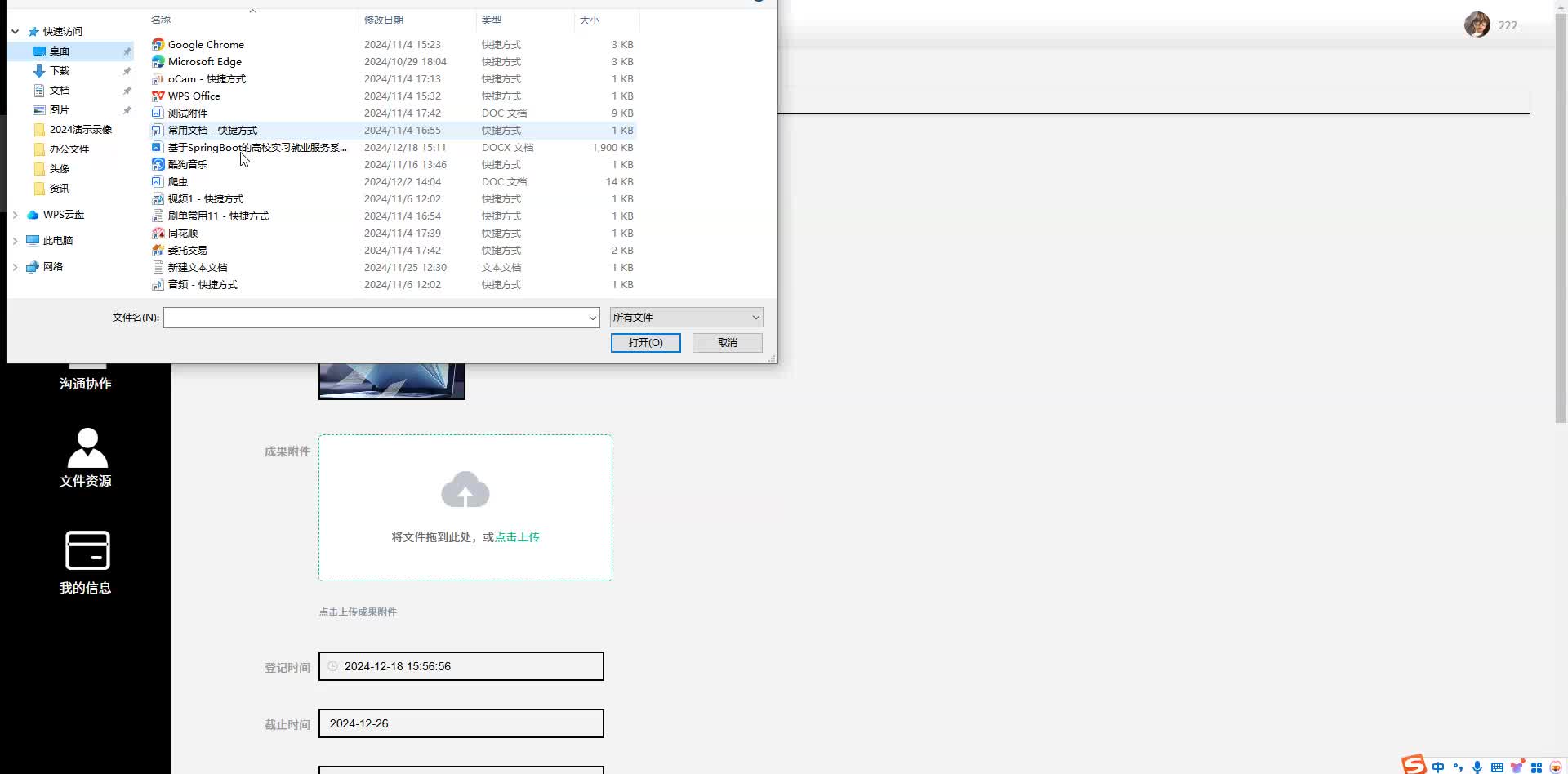Viewport: 1568px width, 774px height.
Task: Open 我的信息 in the web page sidebar
Action: tap(86, 563)
